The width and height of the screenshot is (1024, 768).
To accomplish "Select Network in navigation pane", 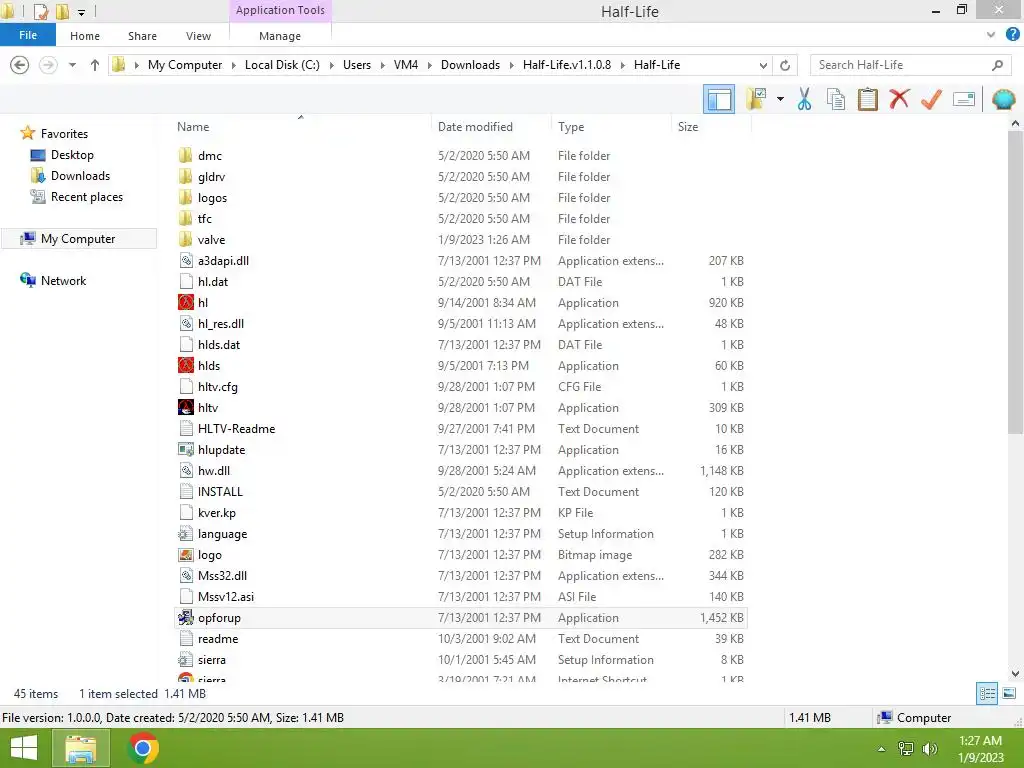I will [63, 281].
